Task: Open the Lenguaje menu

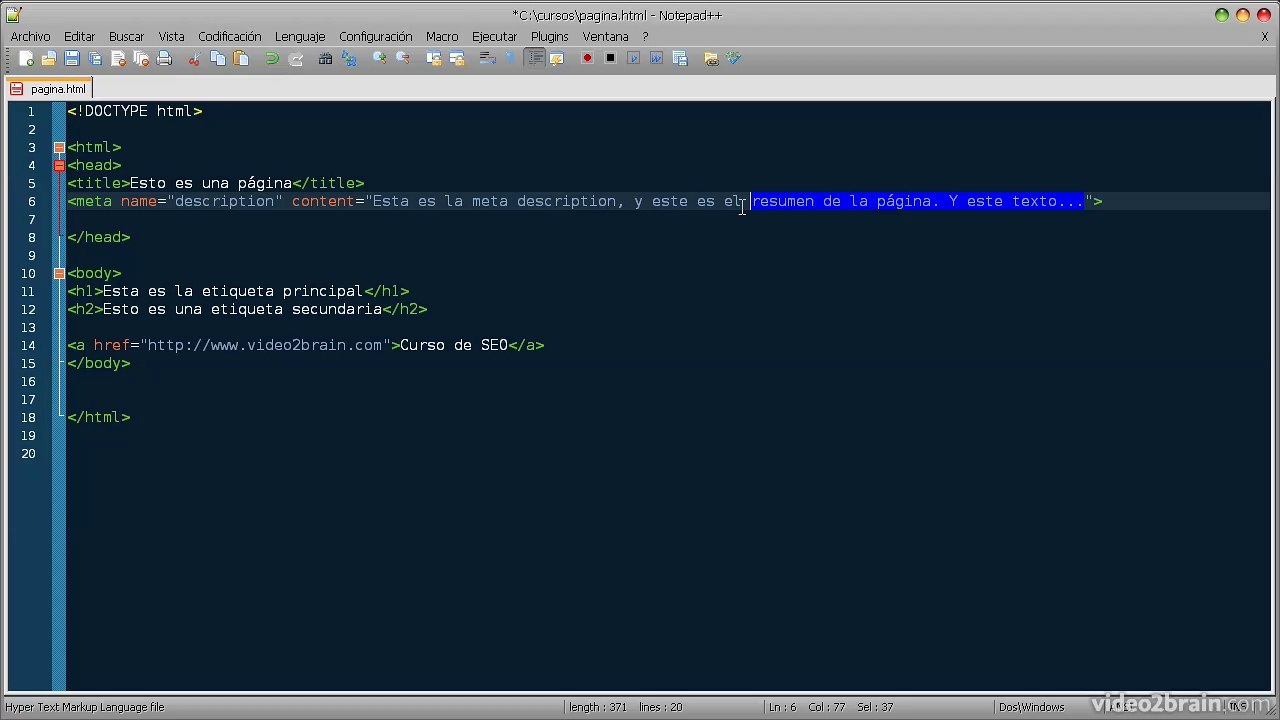Action: [300, 37]
